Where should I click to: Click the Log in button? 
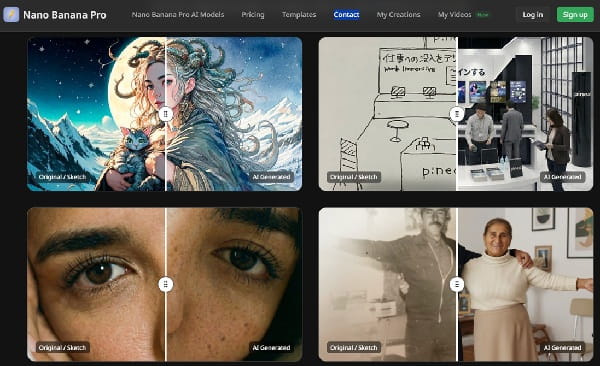click(x=533, y=15)
